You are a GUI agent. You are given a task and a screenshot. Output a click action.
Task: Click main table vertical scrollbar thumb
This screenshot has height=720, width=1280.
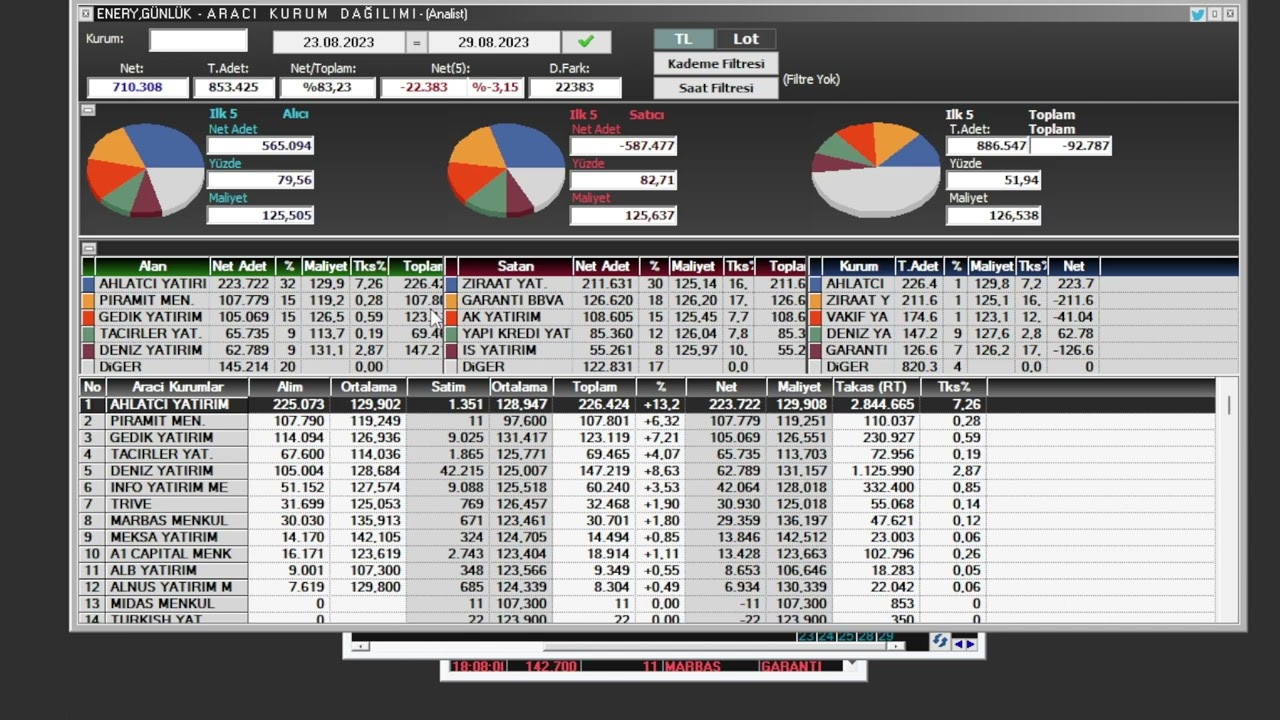click(x=1229, y=406)
